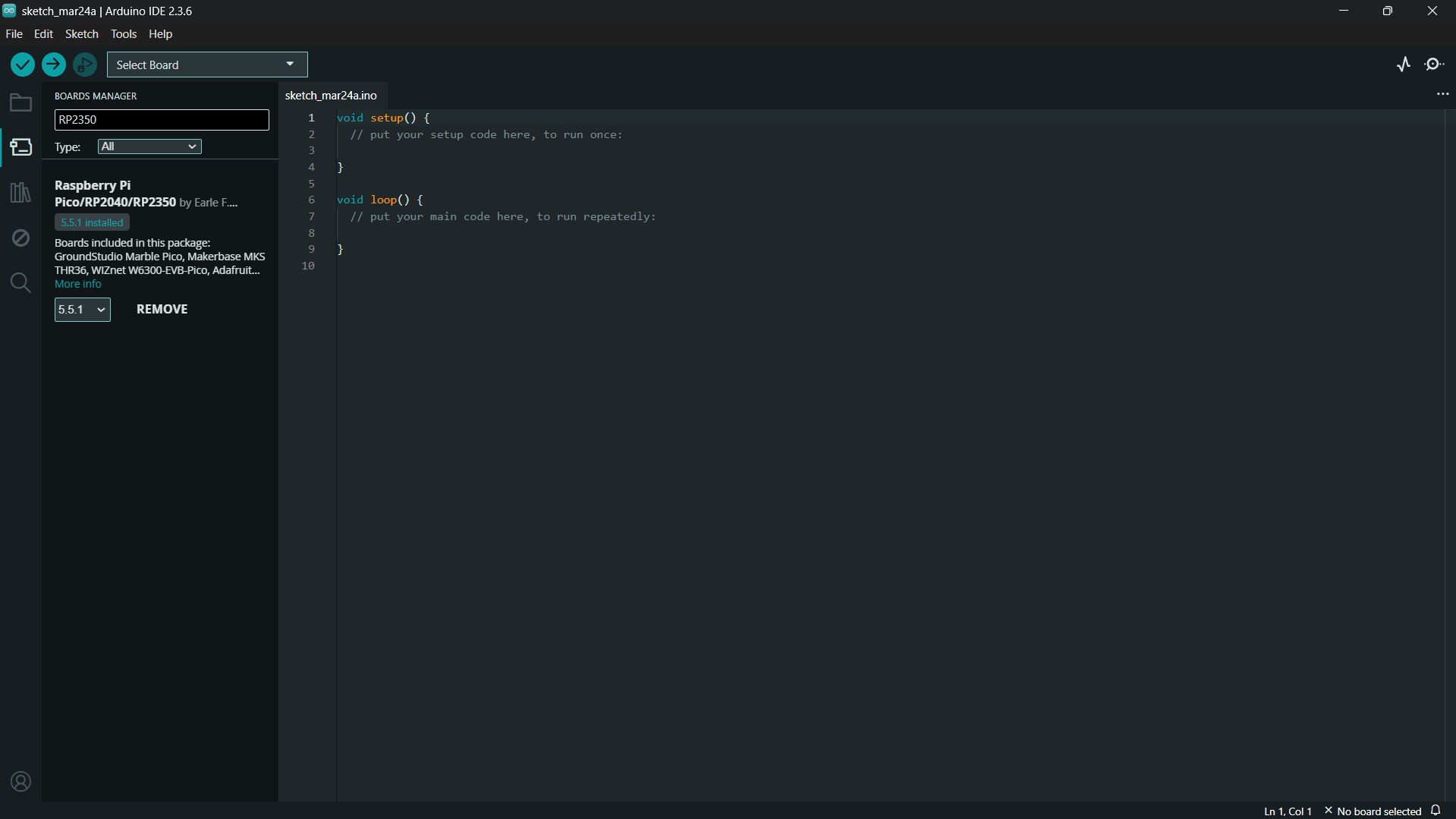Open the Search sidebar icon
Viewport: 1456px width, 819px height.
(20, 283)
